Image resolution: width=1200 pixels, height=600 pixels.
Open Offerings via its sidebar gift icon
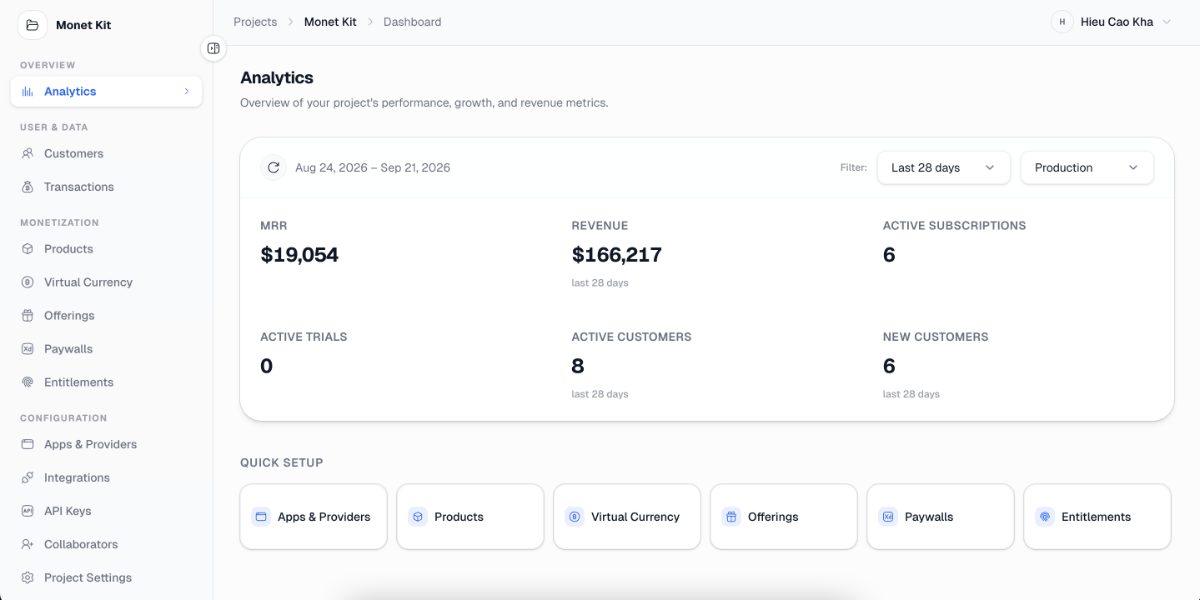(x=28, y=316)
